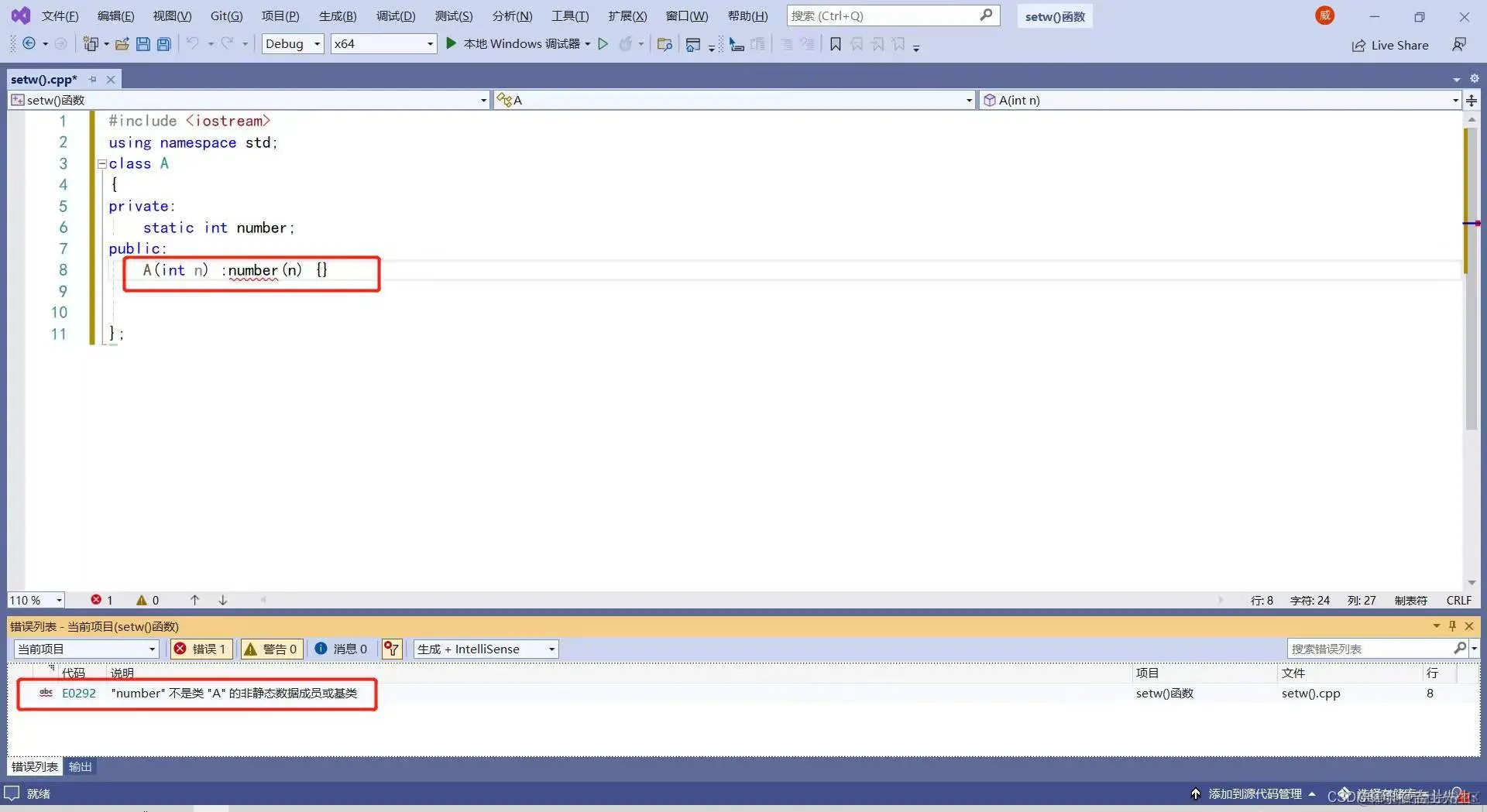Close the setw().cpp editor tab
Image resolution: width=1487 pixels, height=812 pixels.
click(x=111, y=79)
